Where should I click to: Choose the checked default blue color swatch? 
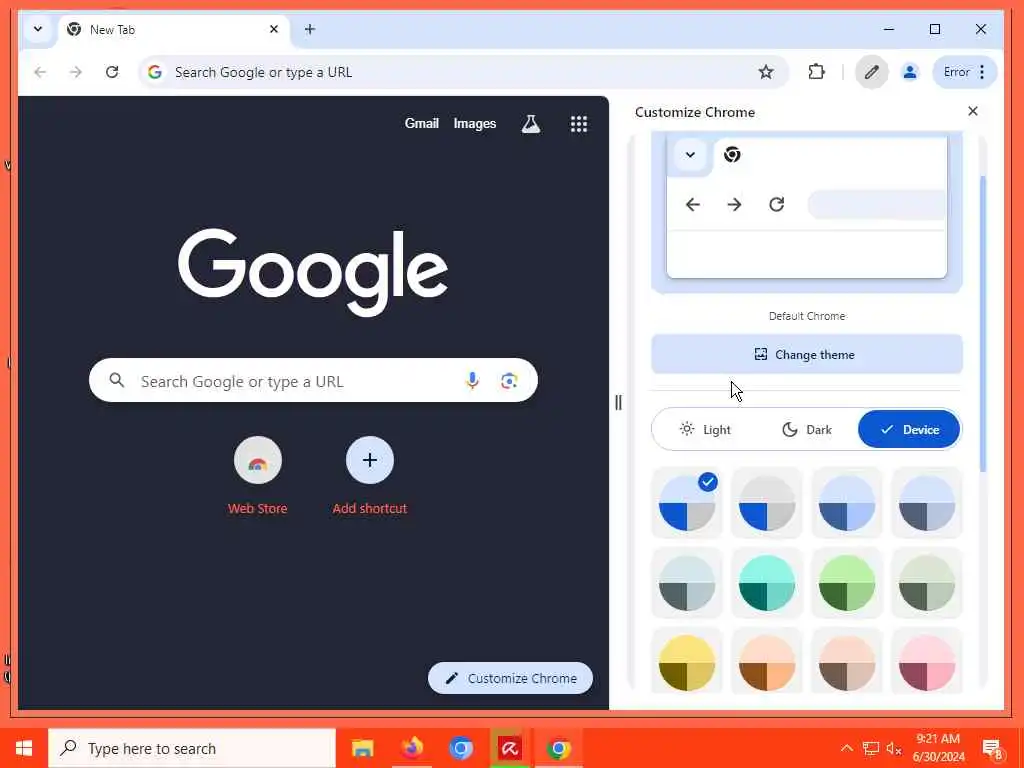(687, 503)
